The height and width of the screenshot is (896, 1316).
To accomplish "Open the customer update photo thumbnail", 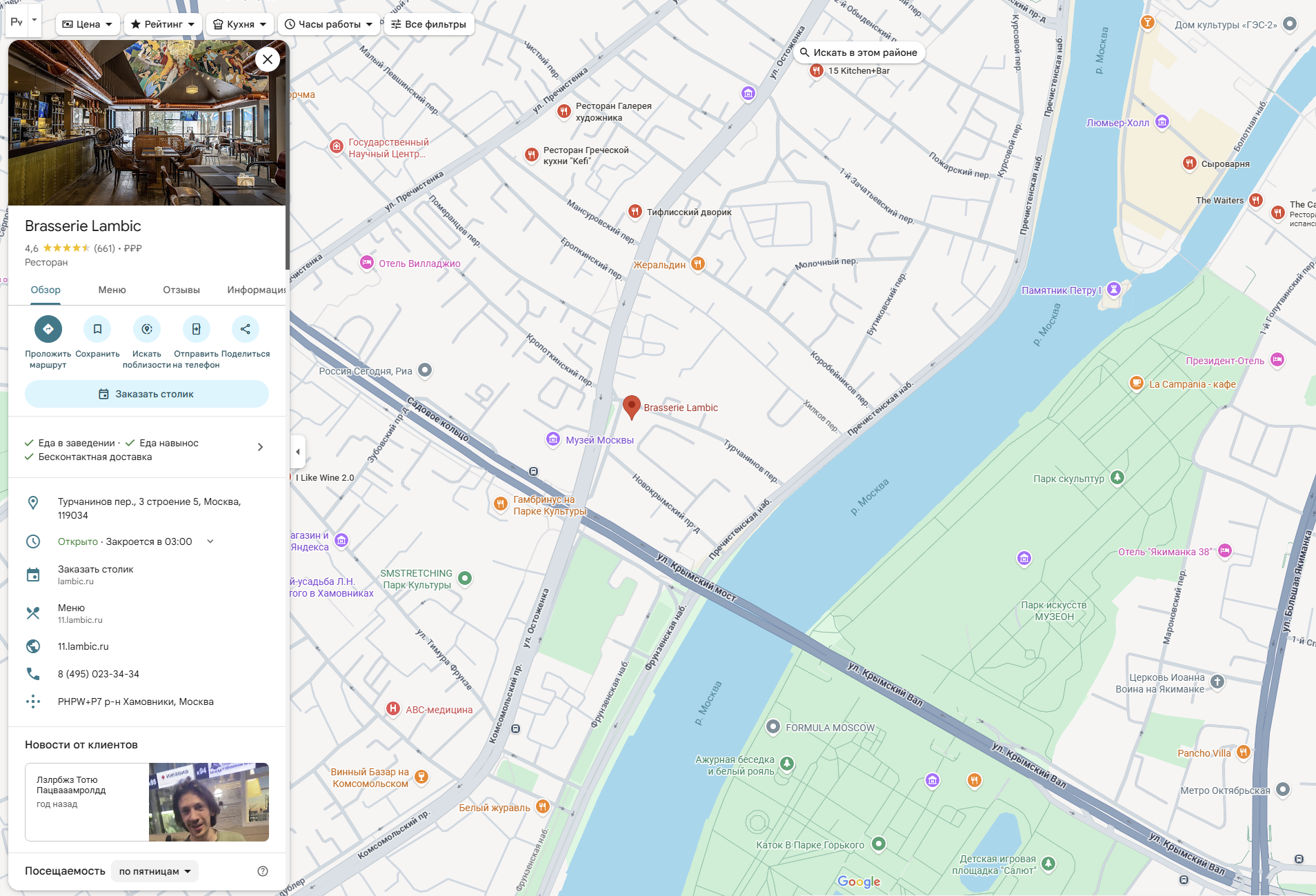I will click(209, 802).
